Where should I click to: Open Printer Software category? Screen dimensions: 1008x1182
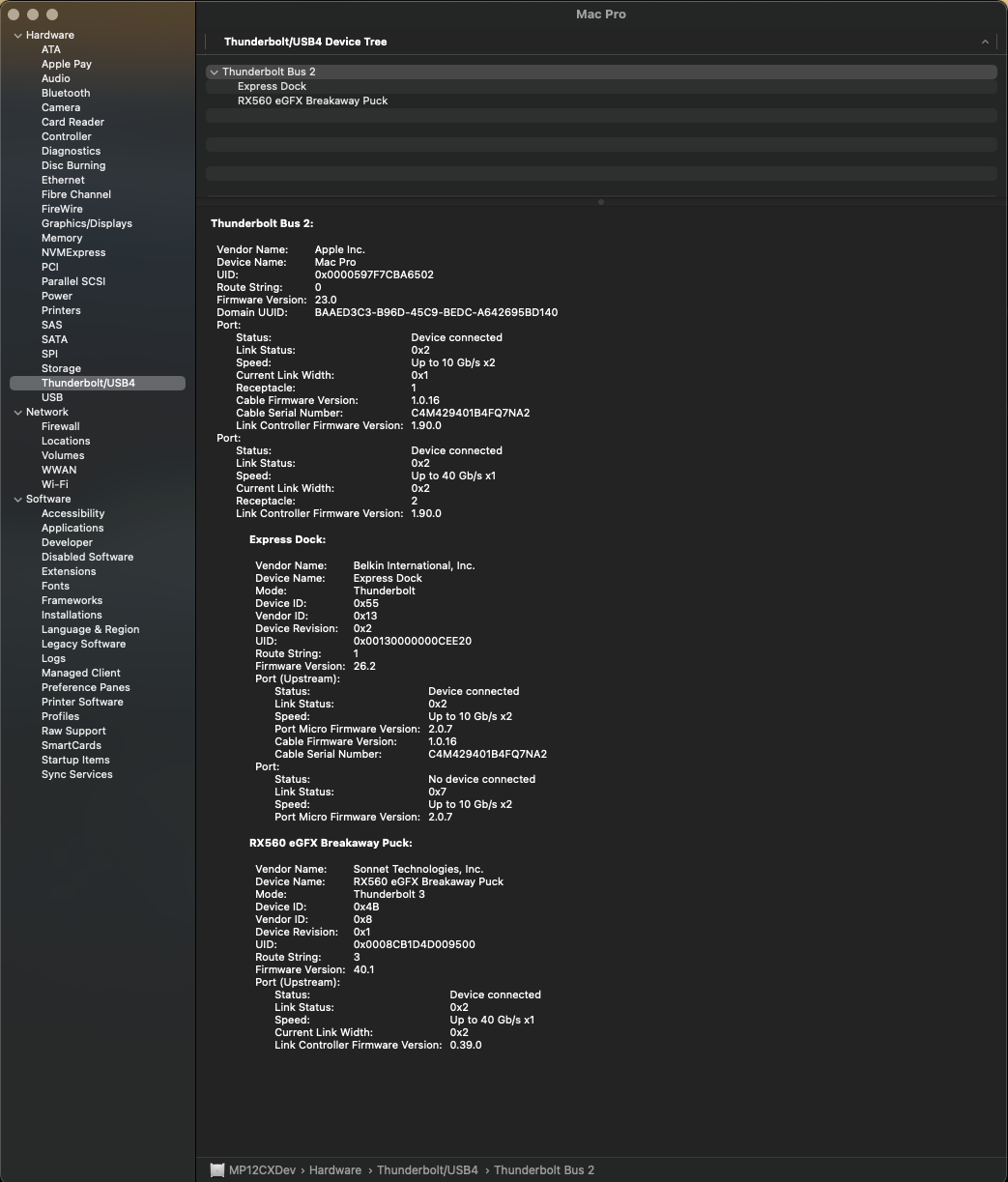coord(82,702)
